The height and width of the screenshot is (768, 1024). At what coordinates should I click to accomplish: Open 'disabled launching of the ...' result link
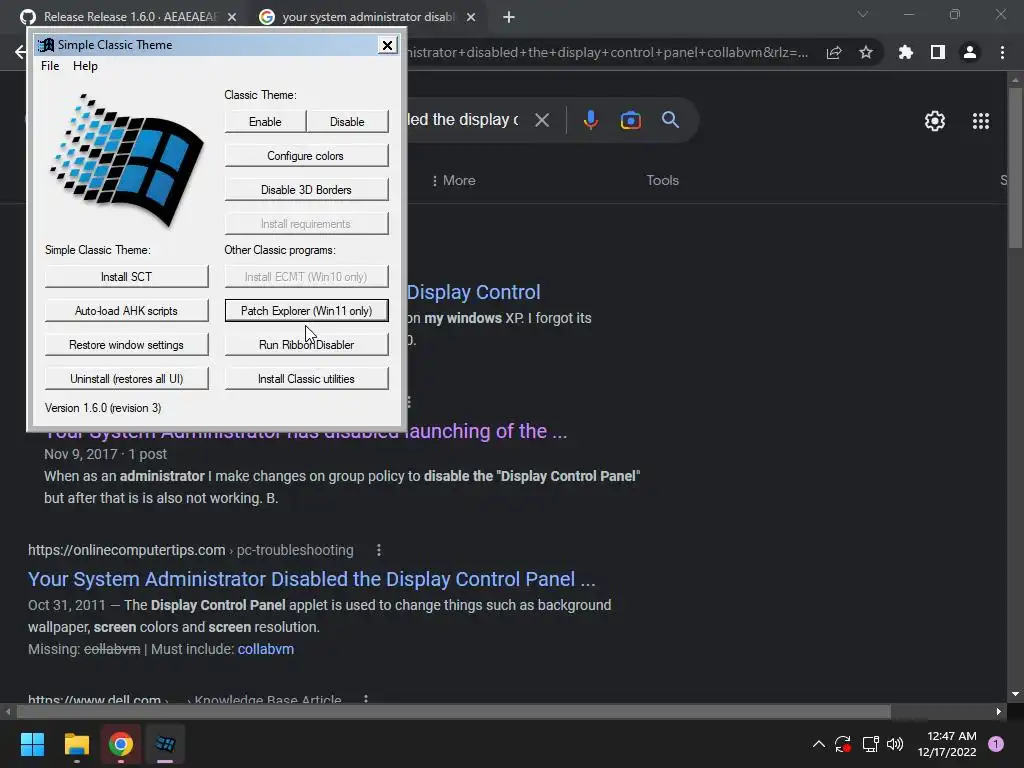coord(487,432)
